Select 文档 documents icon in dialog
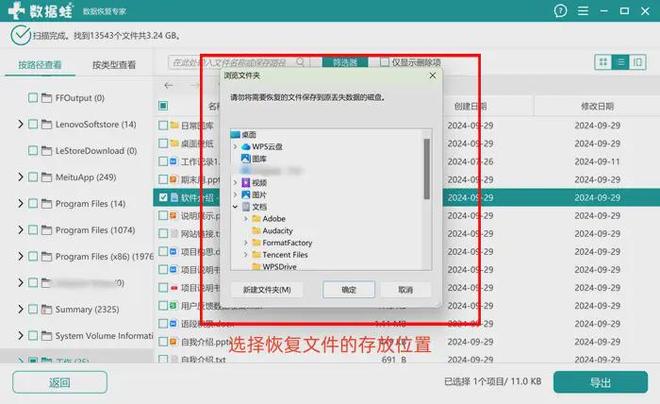This screenshot has width=660, height=404. tap(246, 207)
